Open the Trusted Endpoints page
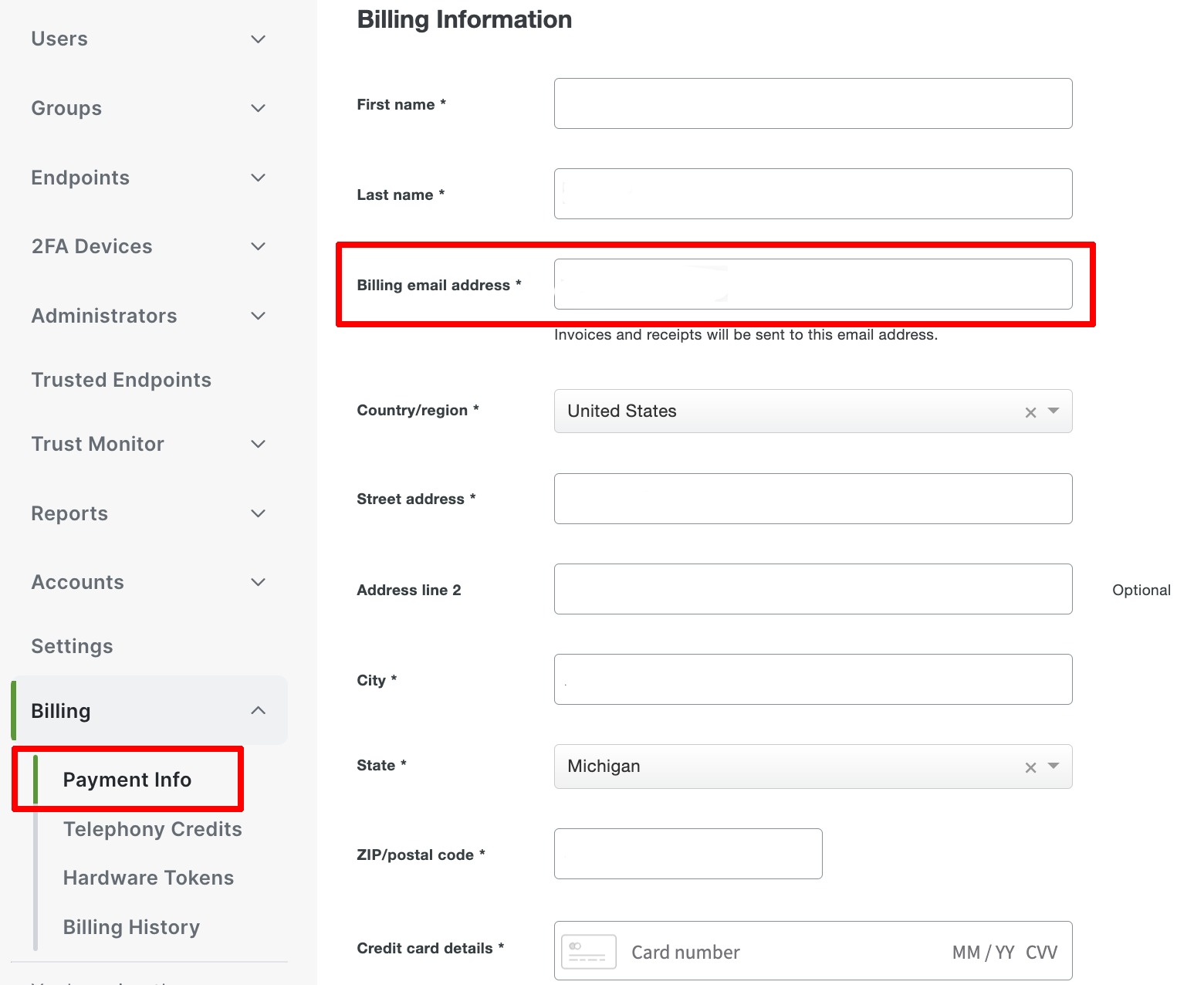The width and height of the screenshot is (1204, 985). (x=121, y=380)
